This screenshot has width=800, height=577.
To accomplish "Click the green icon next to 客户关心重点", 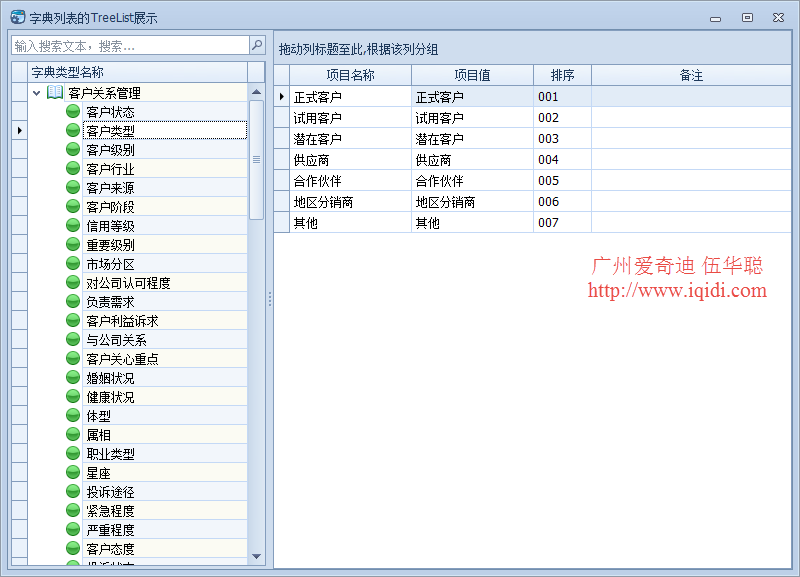I will [73, 358].
